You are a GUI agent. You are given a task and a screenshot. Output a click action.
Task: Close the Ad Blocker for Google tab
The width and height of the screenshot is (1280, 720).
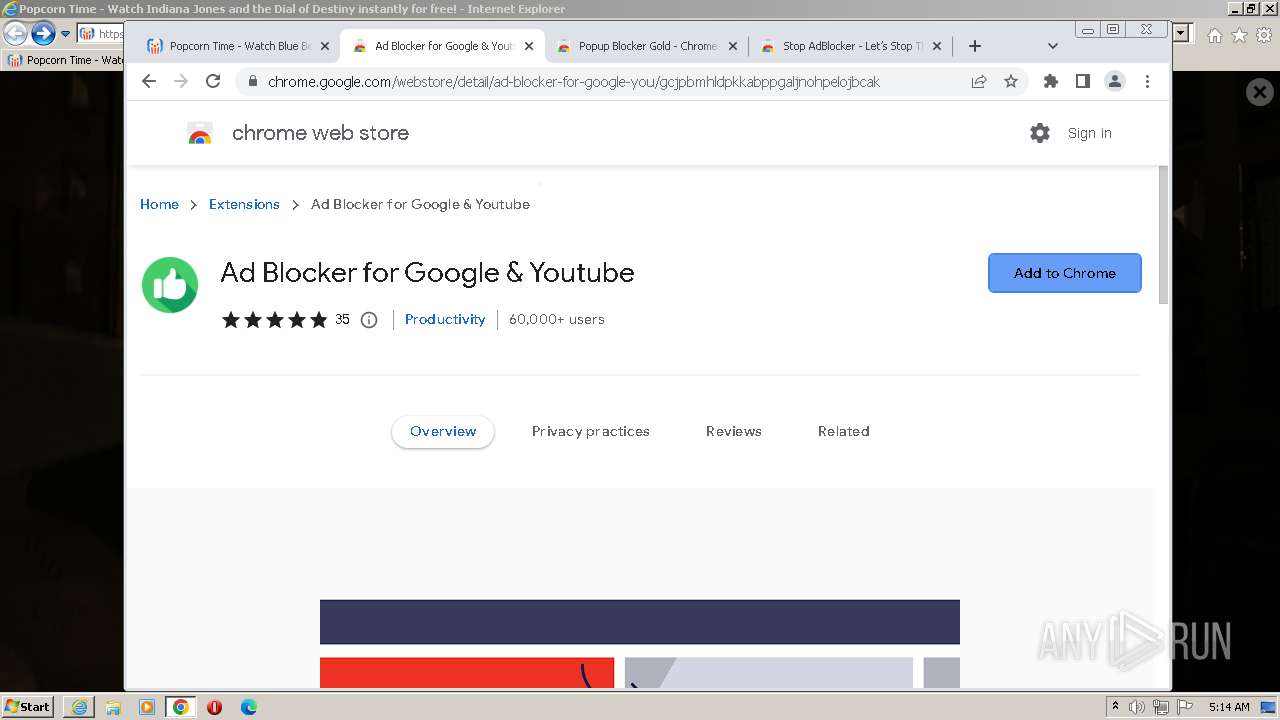529,46
